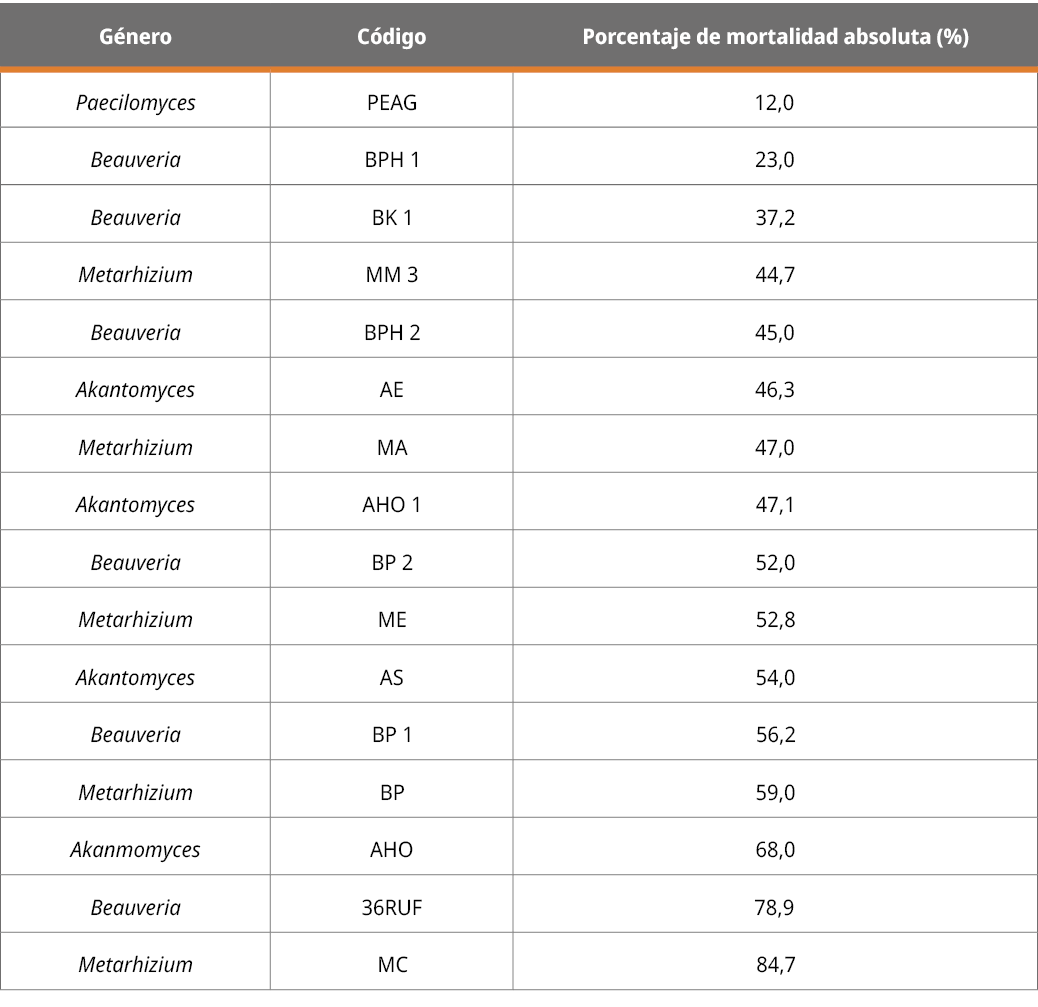Click the Código column header
The image size is (1038, 1007).
[391, 37]
